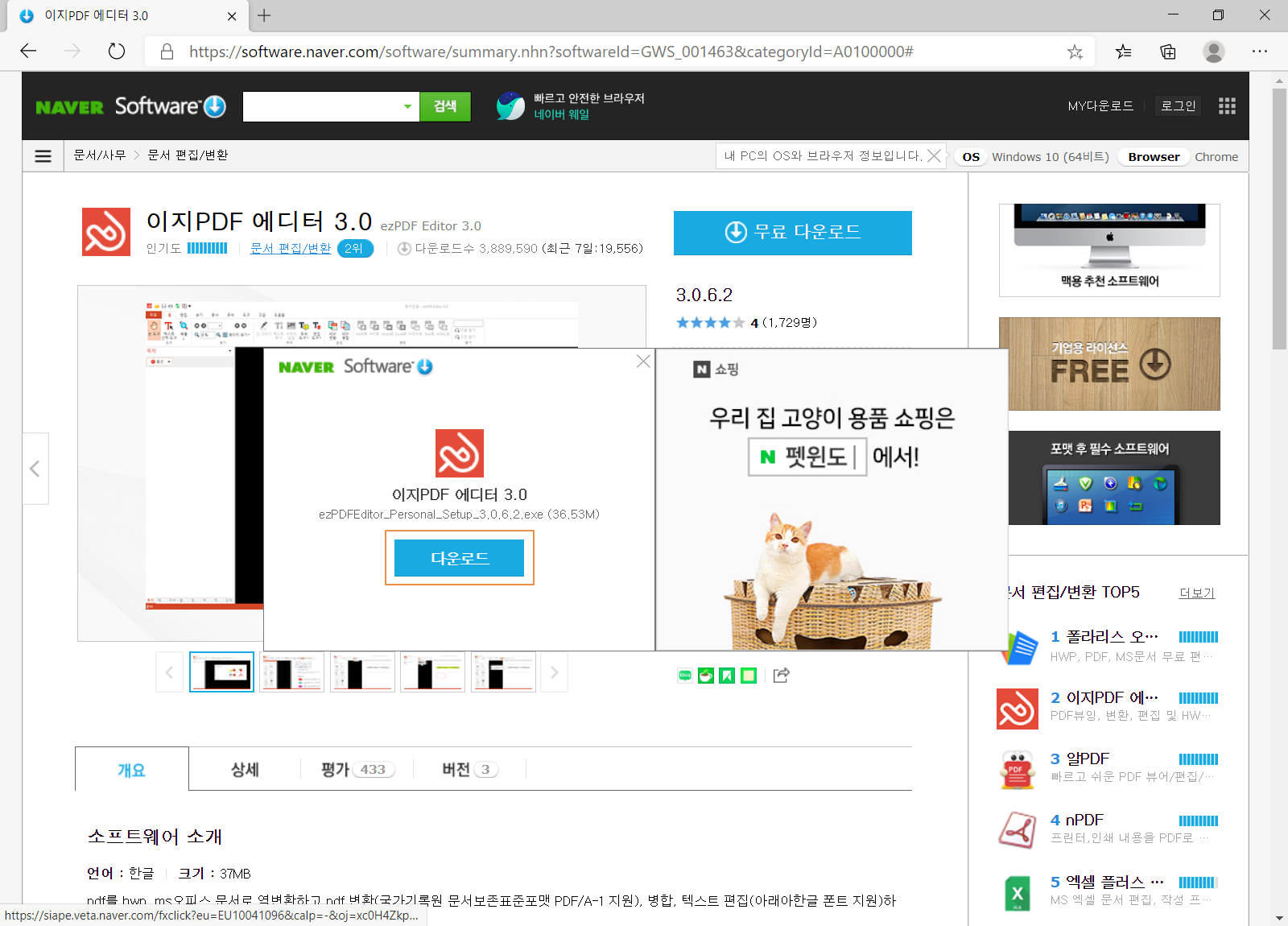This screenshot has width=1288, height=926.
Task: Click the 인기도 popularity bar
Action: (208, 248)
